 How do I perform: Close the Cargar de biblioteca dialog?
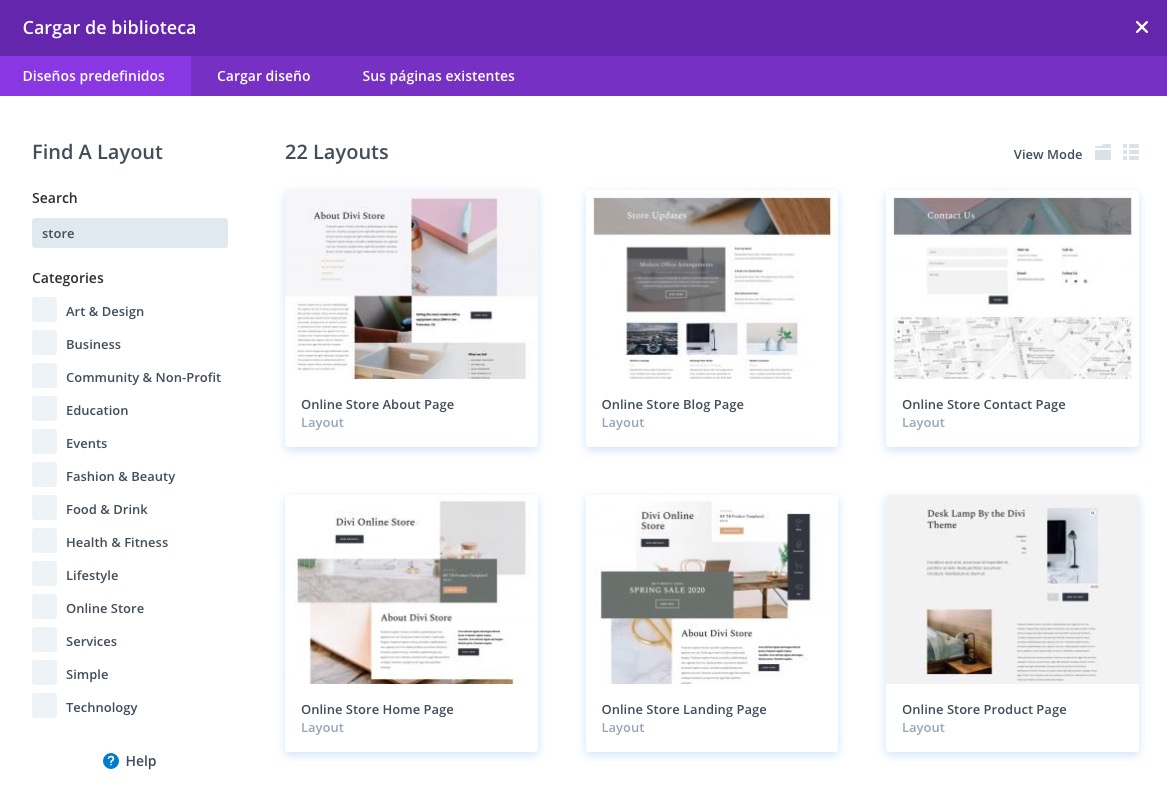[1141, 28]
